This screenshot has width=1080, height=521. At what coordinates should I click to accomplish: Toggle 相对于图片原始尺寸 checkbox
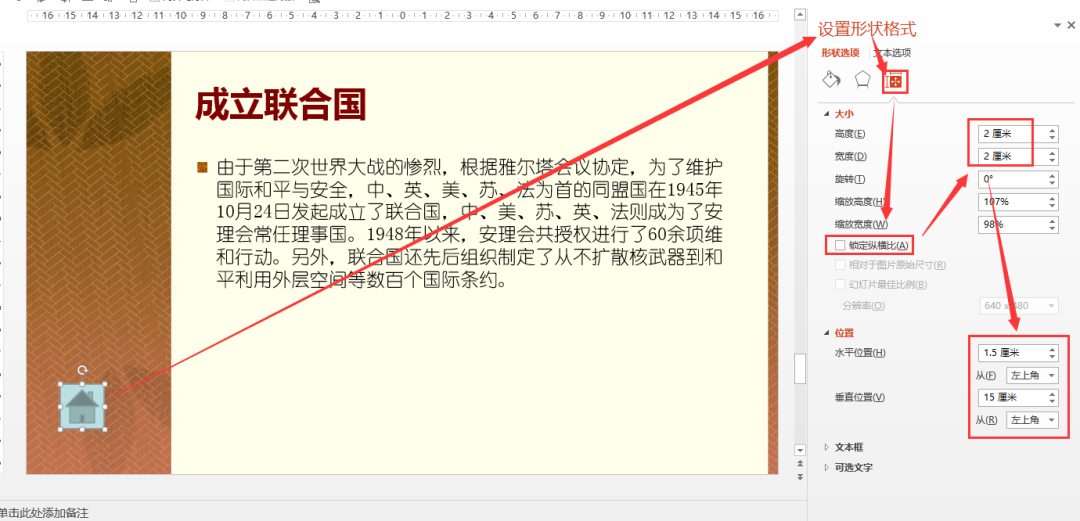[839, 265]
